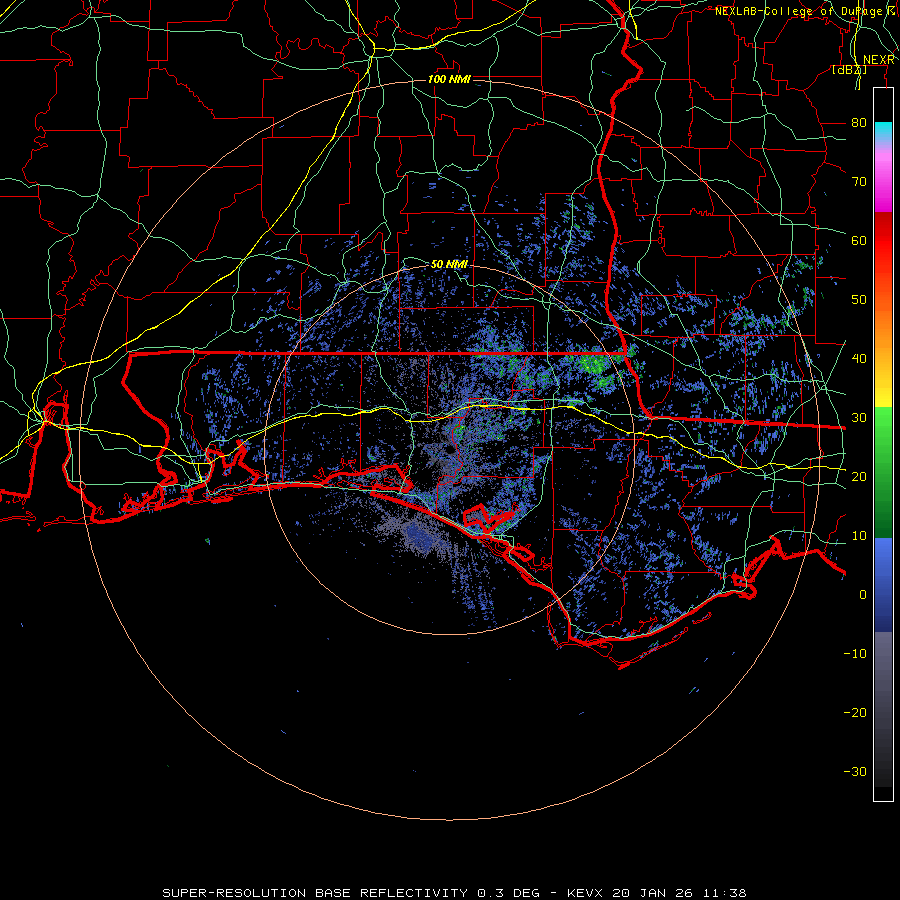Click the 50 NMI range ring label

(449, 264)
